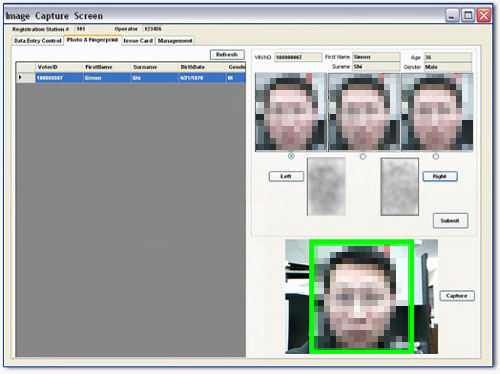Viewport: 500px width, 374px height.
Task: Click the left fingerprint image box
Action: click(326, 187)
